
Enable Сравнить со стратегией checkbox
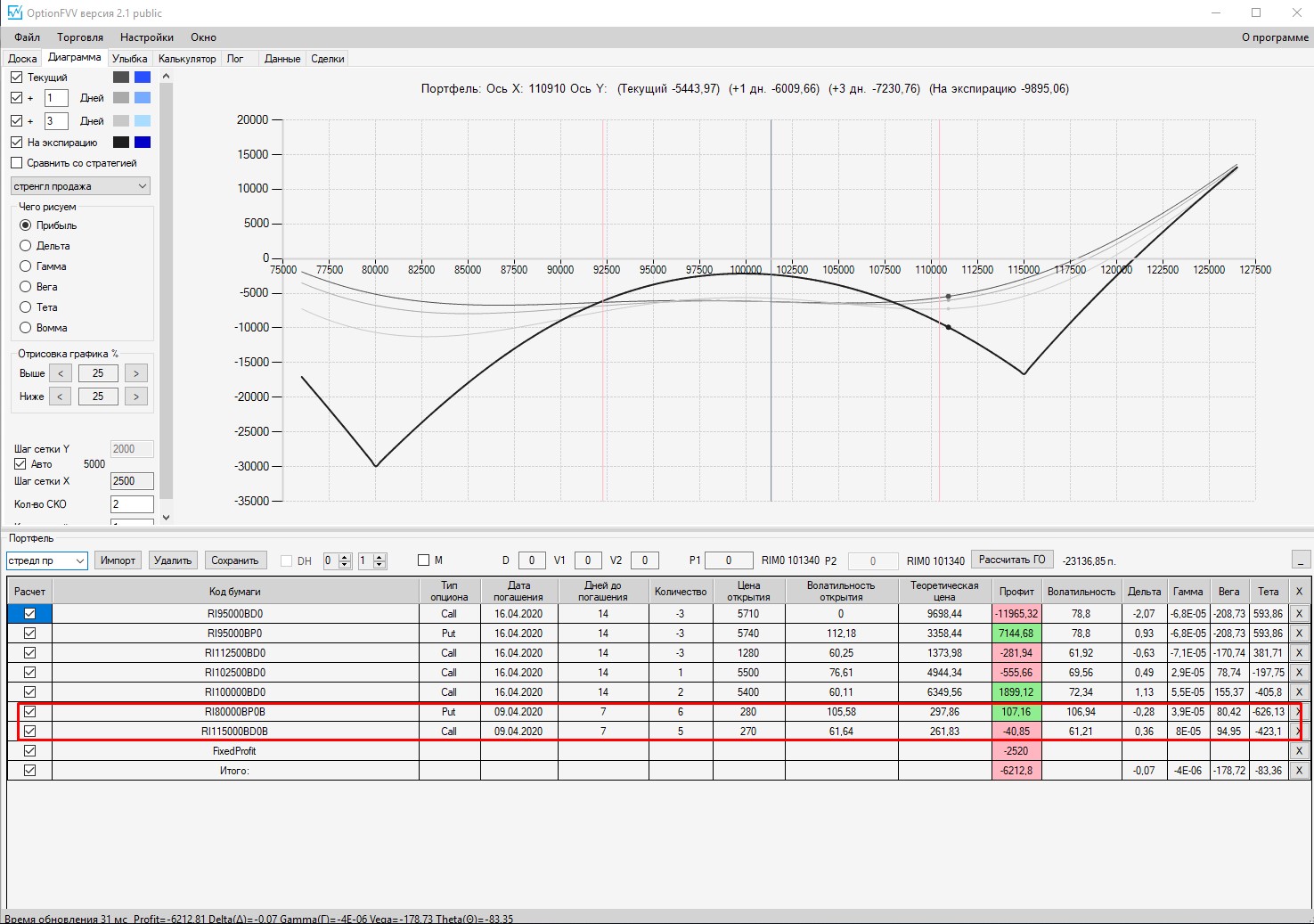point(17,163)
